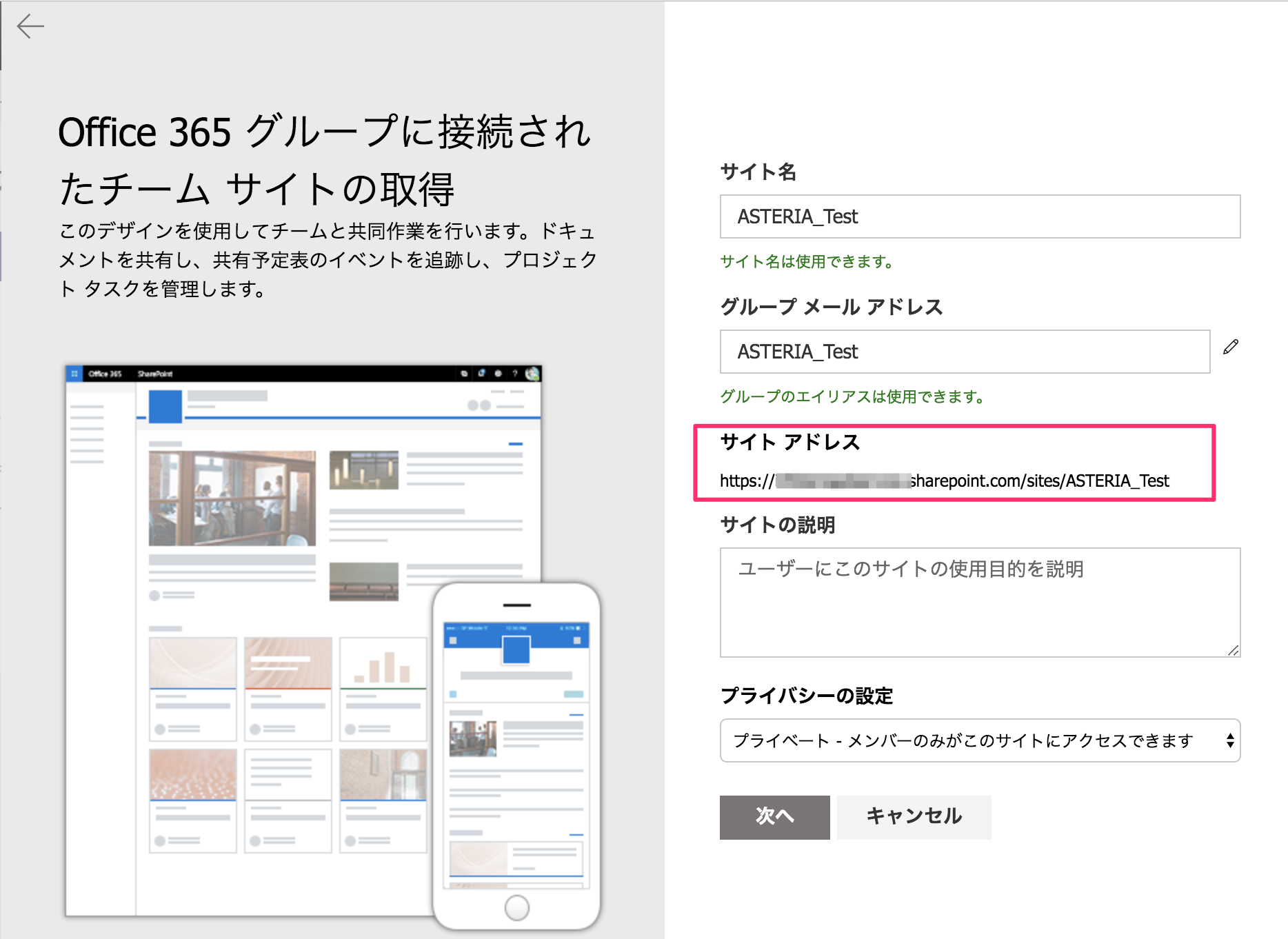Click the グループのエイリアスは使用できます message
Viewport: 1288px width, 939px height.
click(x=852, y=397)
